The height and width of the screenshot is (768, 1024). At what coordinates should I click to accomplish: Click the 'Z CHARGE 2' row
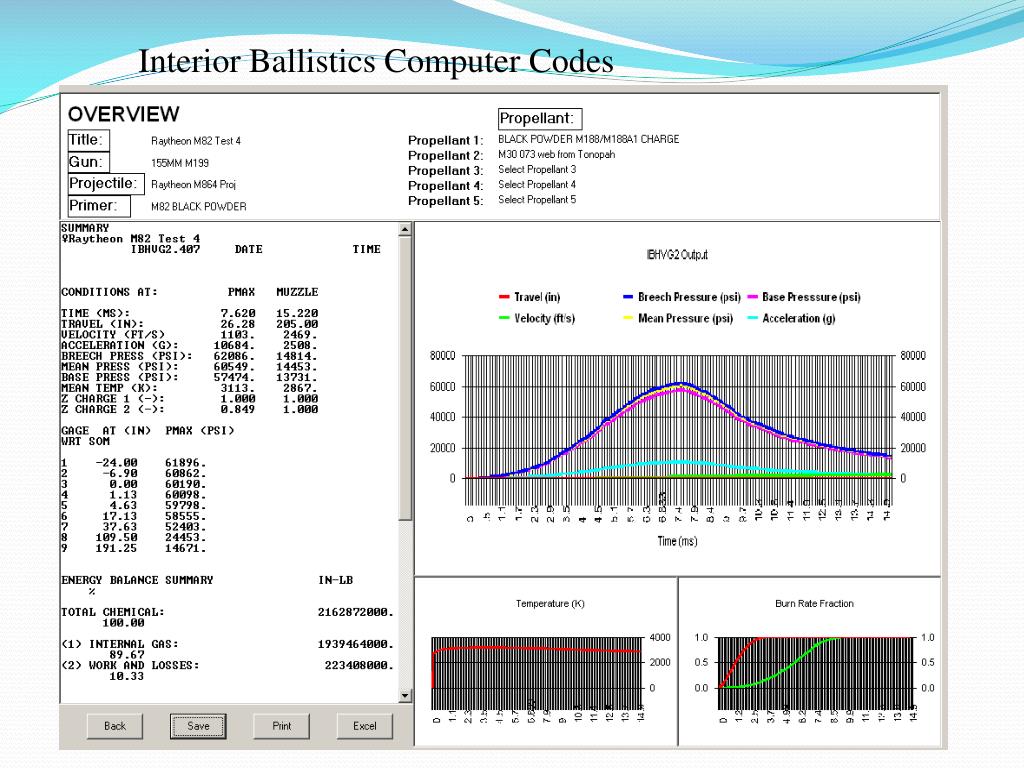(x=189, y=410)
